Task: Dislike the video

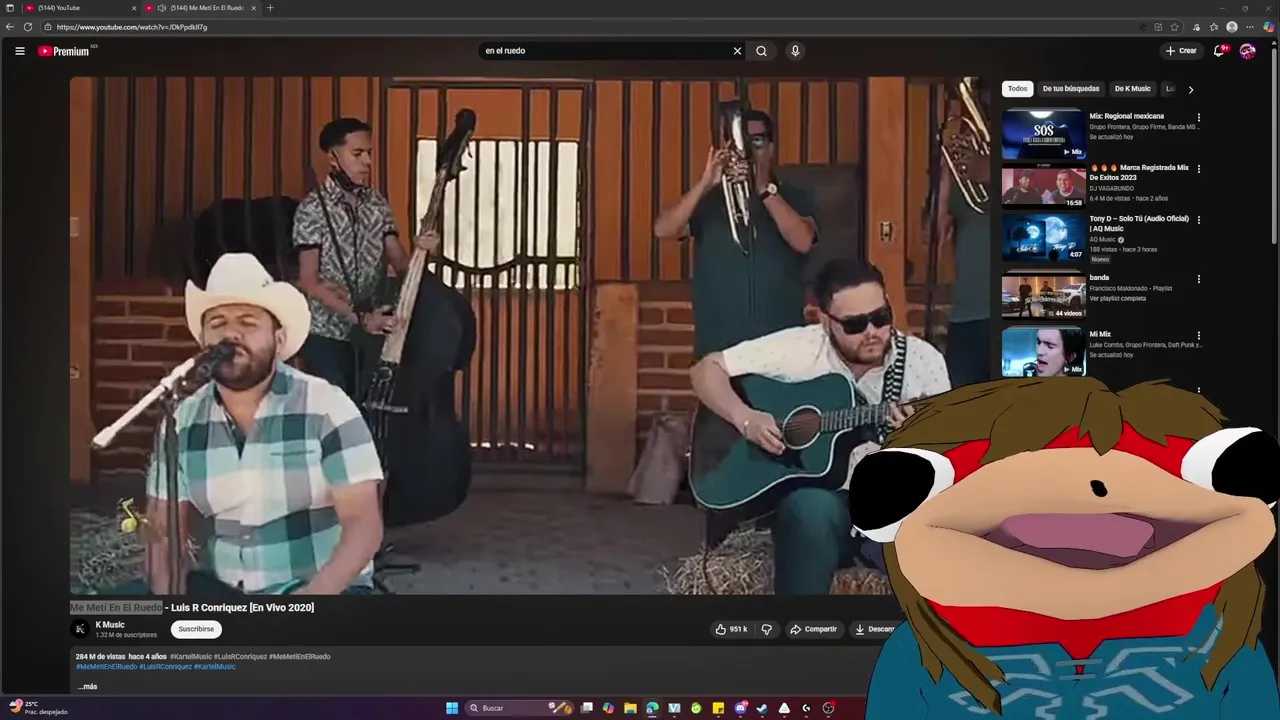Action: 767,629
